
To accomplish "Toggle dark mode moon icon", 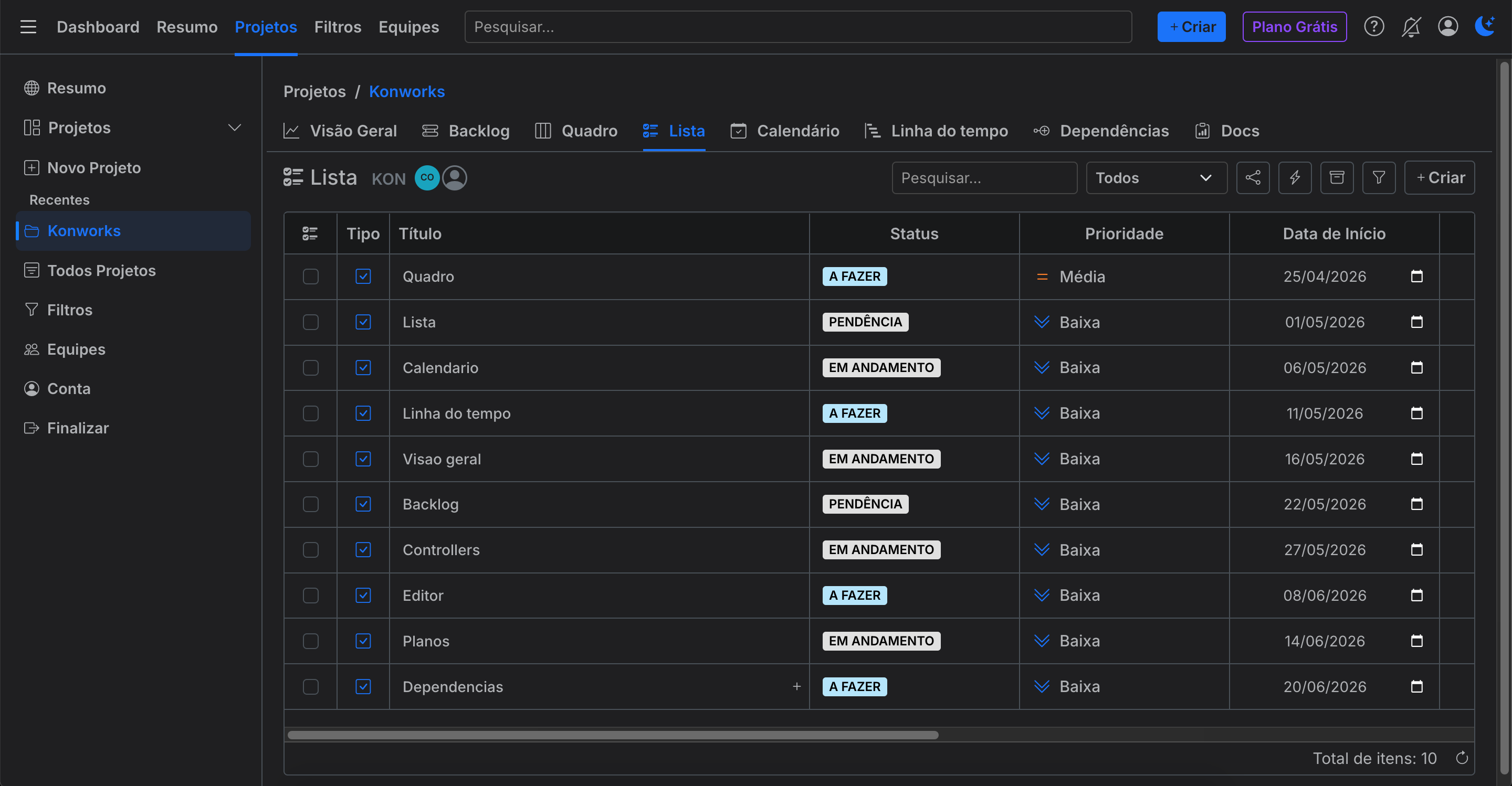I will (1485, 26).
